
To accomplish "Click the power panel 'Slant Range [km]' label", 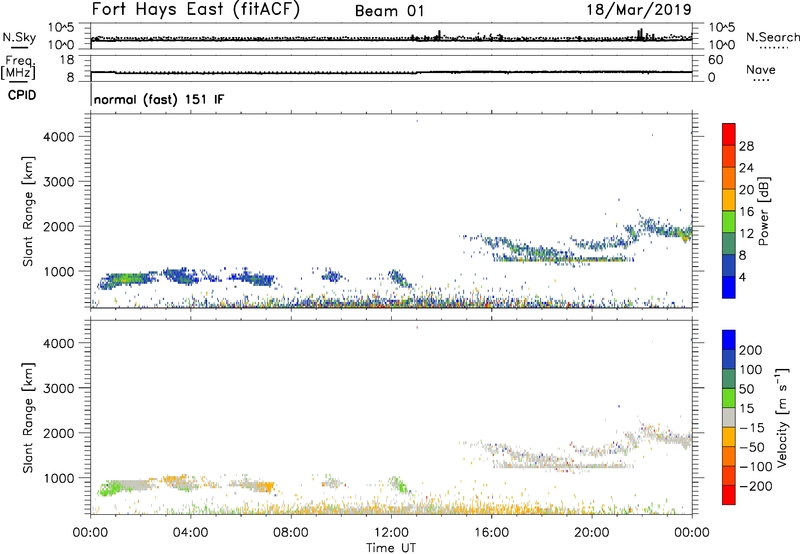I will click(x=28, y=211).
